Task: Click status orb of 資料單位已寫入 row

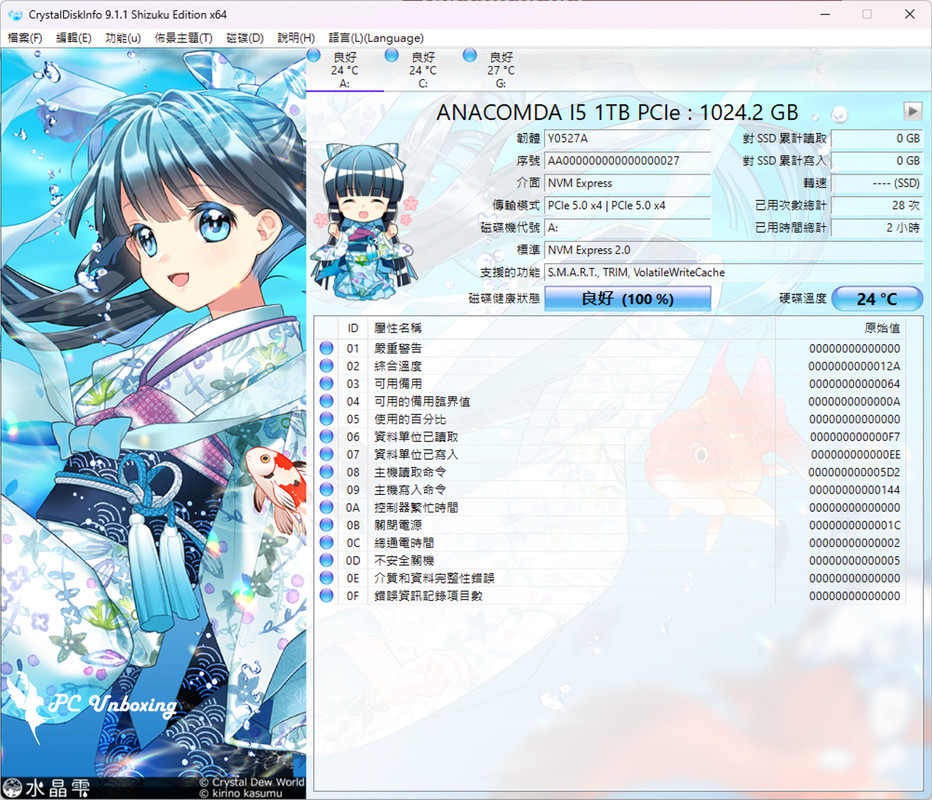Action: point(326,454)
